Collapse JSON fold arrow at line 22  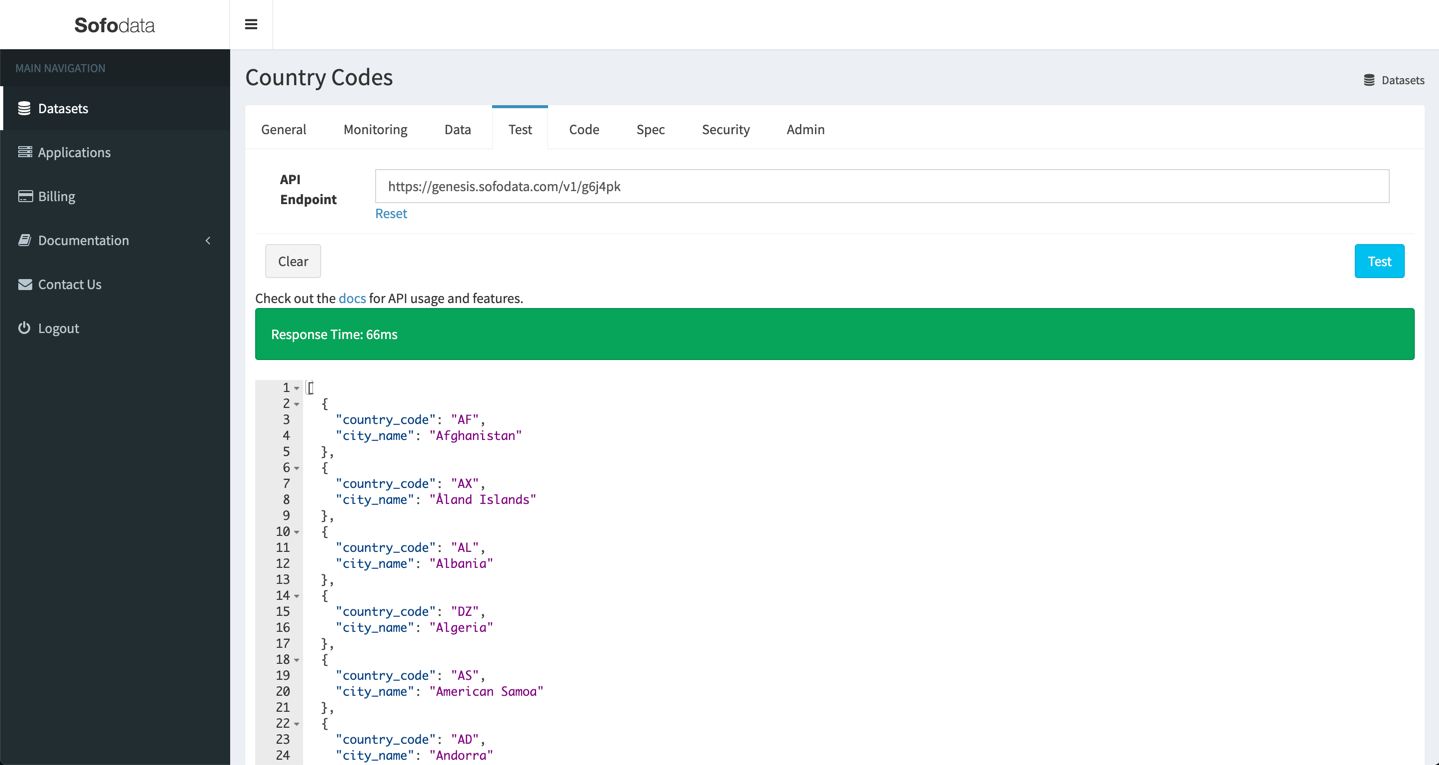tap(297, 724)
